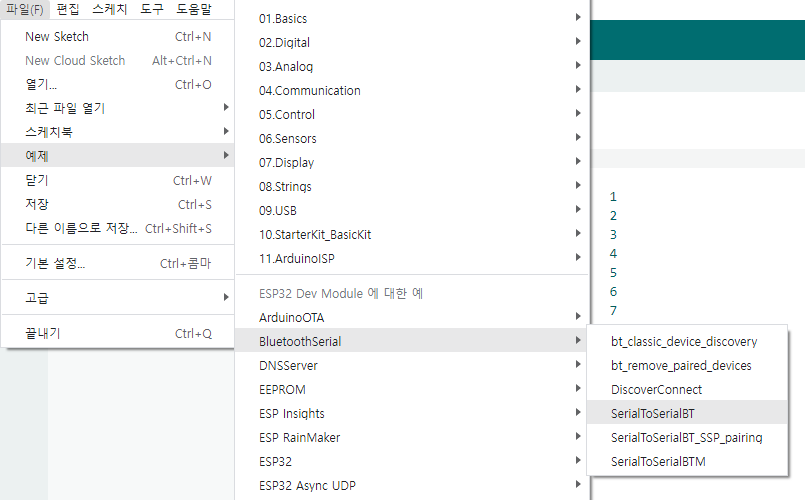
Task: Open the 스케치 menu
Action: (x=110, y=9)
